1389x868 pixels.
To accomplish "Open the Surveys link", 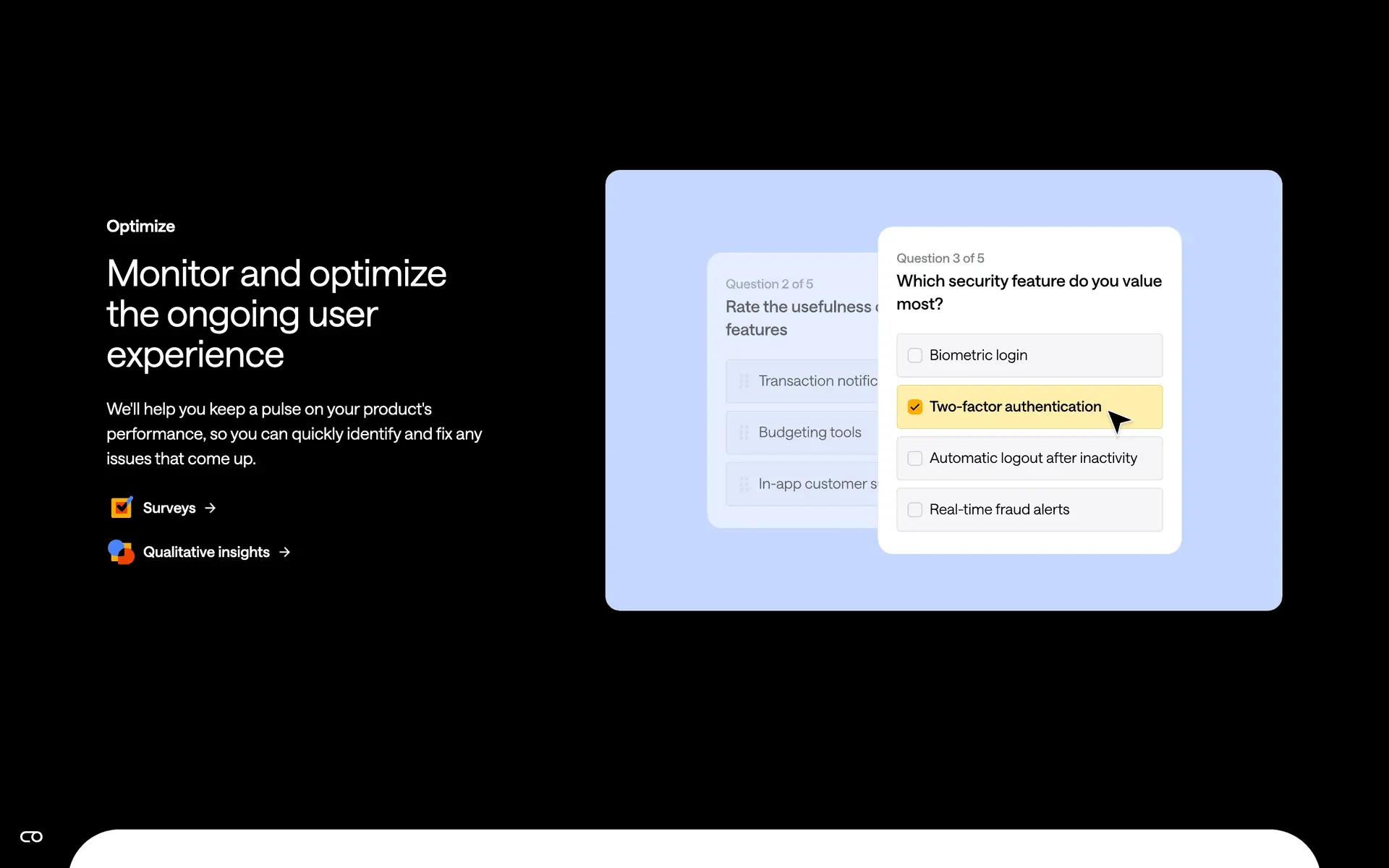I will click(169, 508).
